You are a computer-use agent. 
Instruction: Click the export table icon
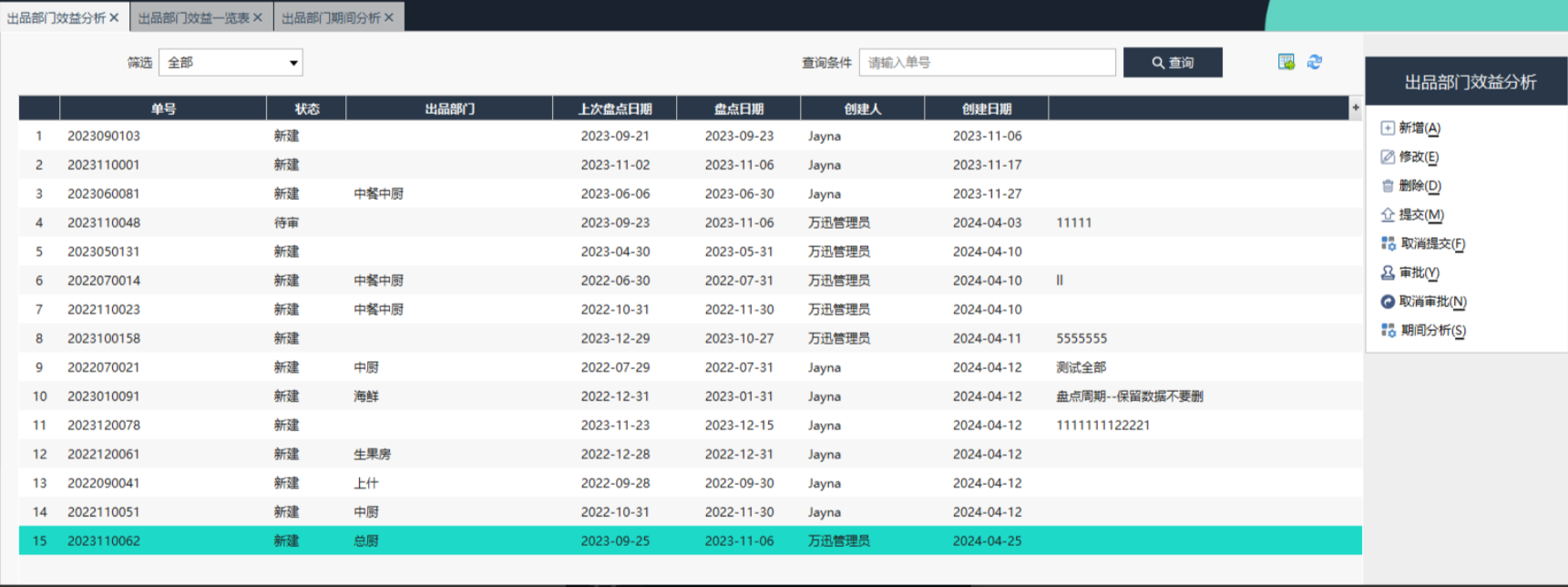click(1286, 62)
